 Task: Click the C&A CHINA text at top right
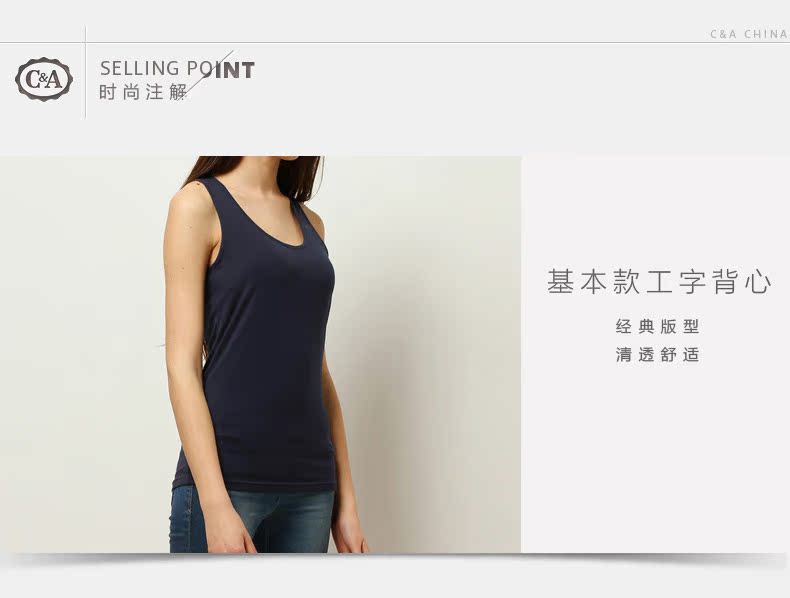click(749, 34)
